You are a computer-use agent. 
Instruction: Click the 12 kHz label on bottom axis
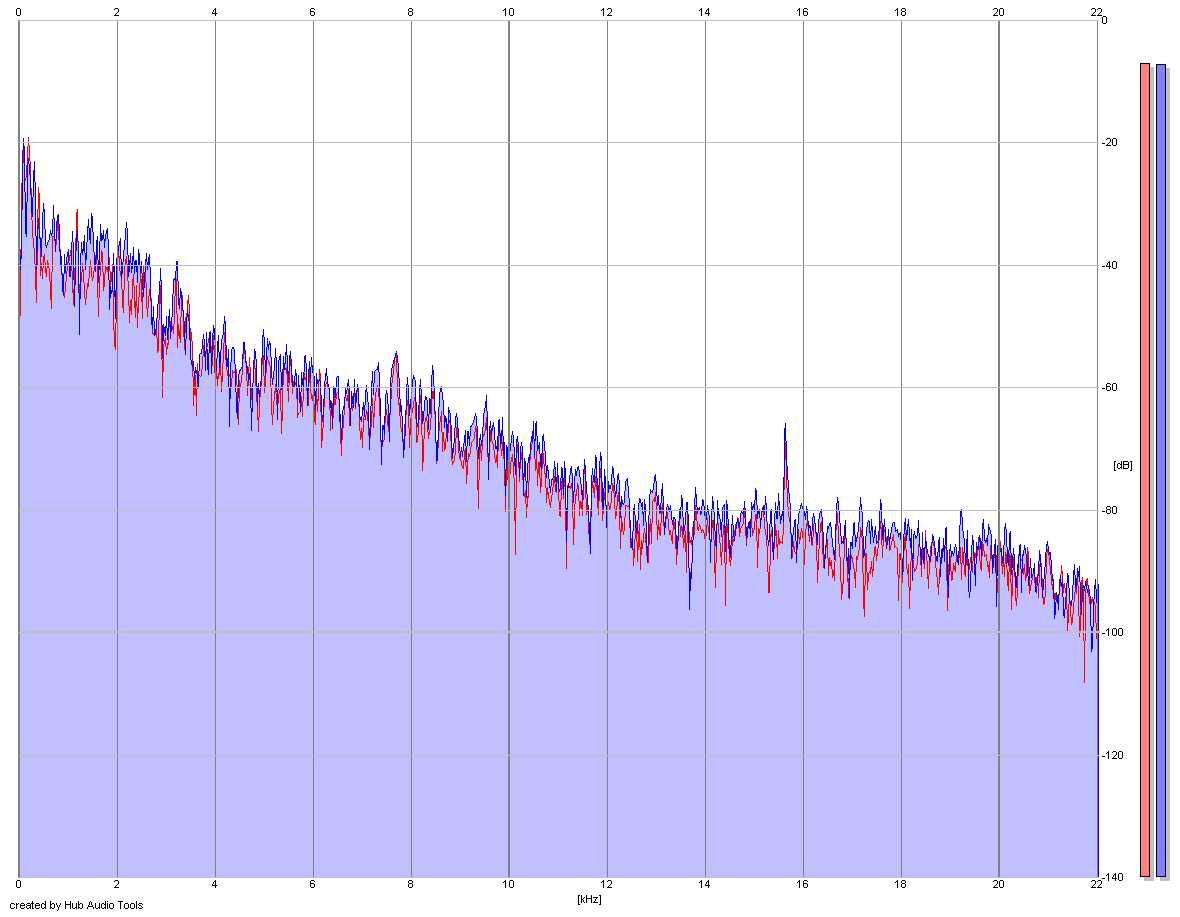click(607, 885)
